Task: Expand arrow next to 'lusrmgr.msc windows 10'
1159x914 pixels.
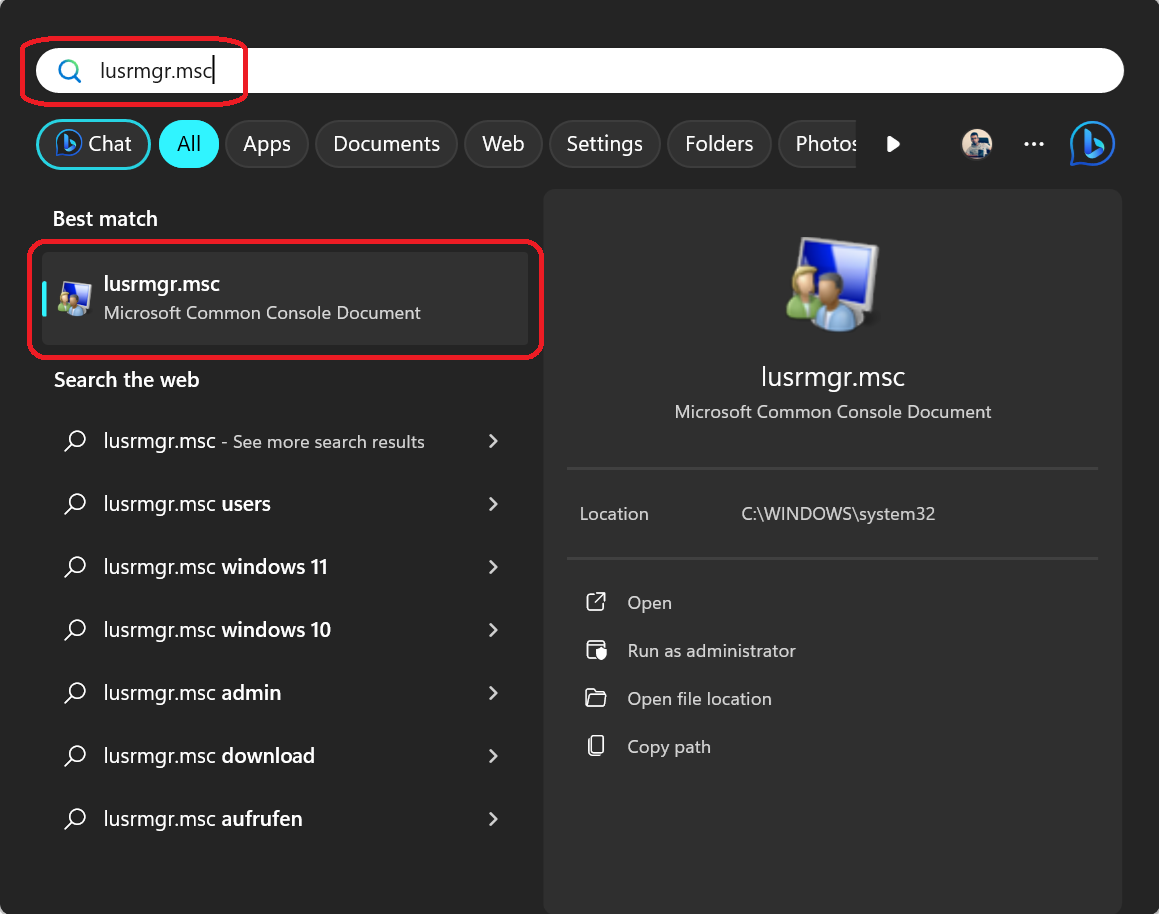Action: tap(493, 630)
